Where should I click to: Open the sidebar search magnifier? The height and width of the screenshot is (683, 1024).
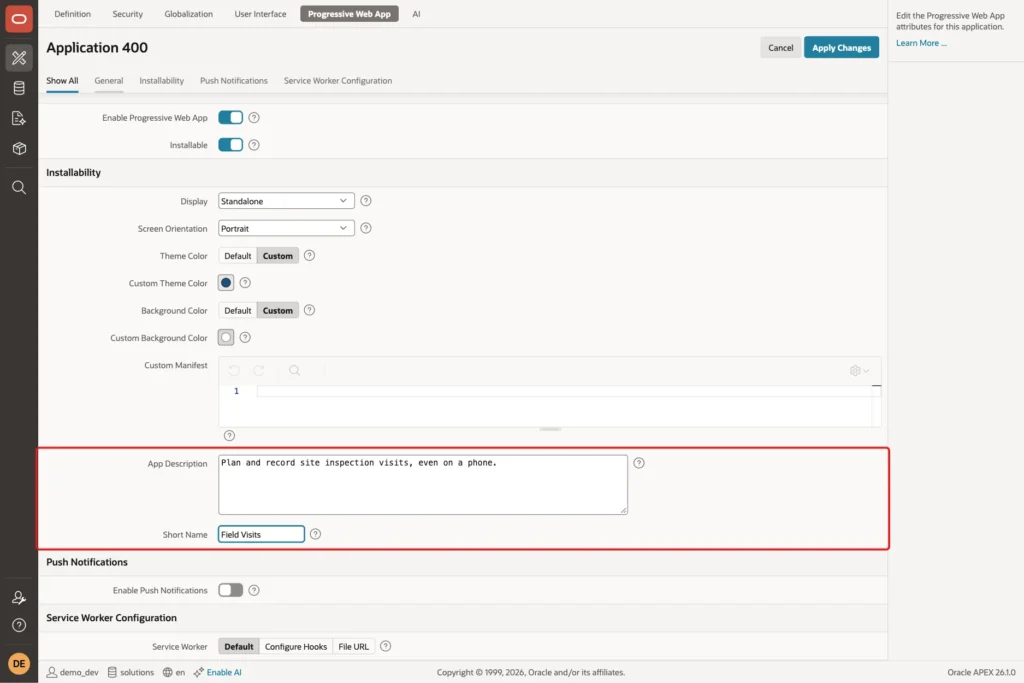click(19, 187)
